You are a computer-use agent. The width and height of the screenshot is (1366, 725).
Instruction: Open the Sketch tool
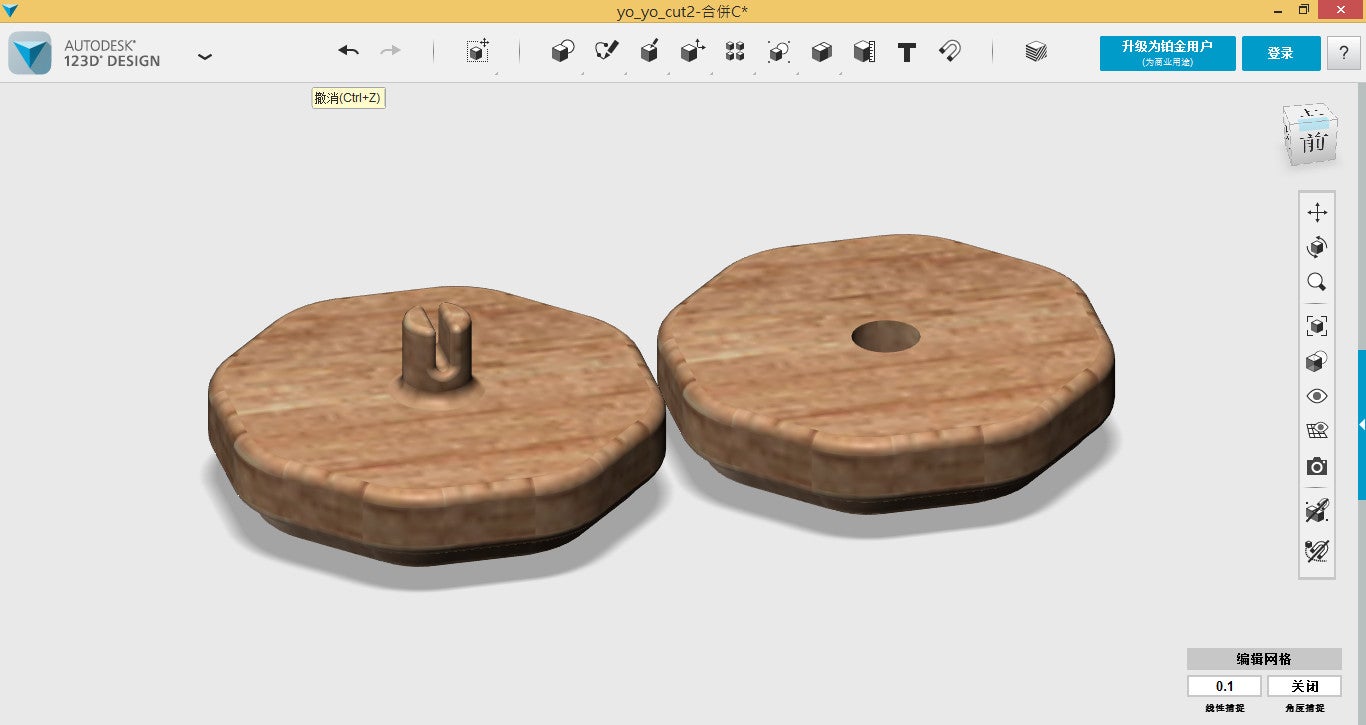(607, 51)
